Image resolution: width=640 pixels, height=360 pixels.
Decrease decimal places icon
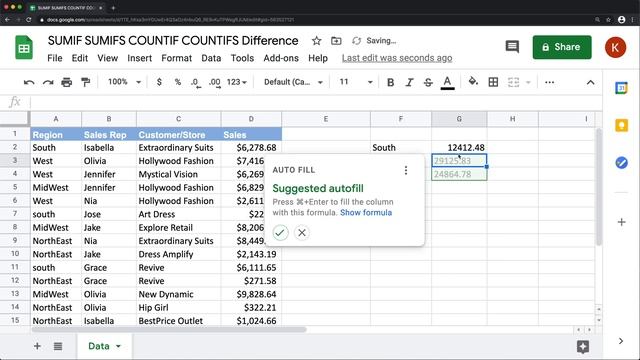[196, 82]
